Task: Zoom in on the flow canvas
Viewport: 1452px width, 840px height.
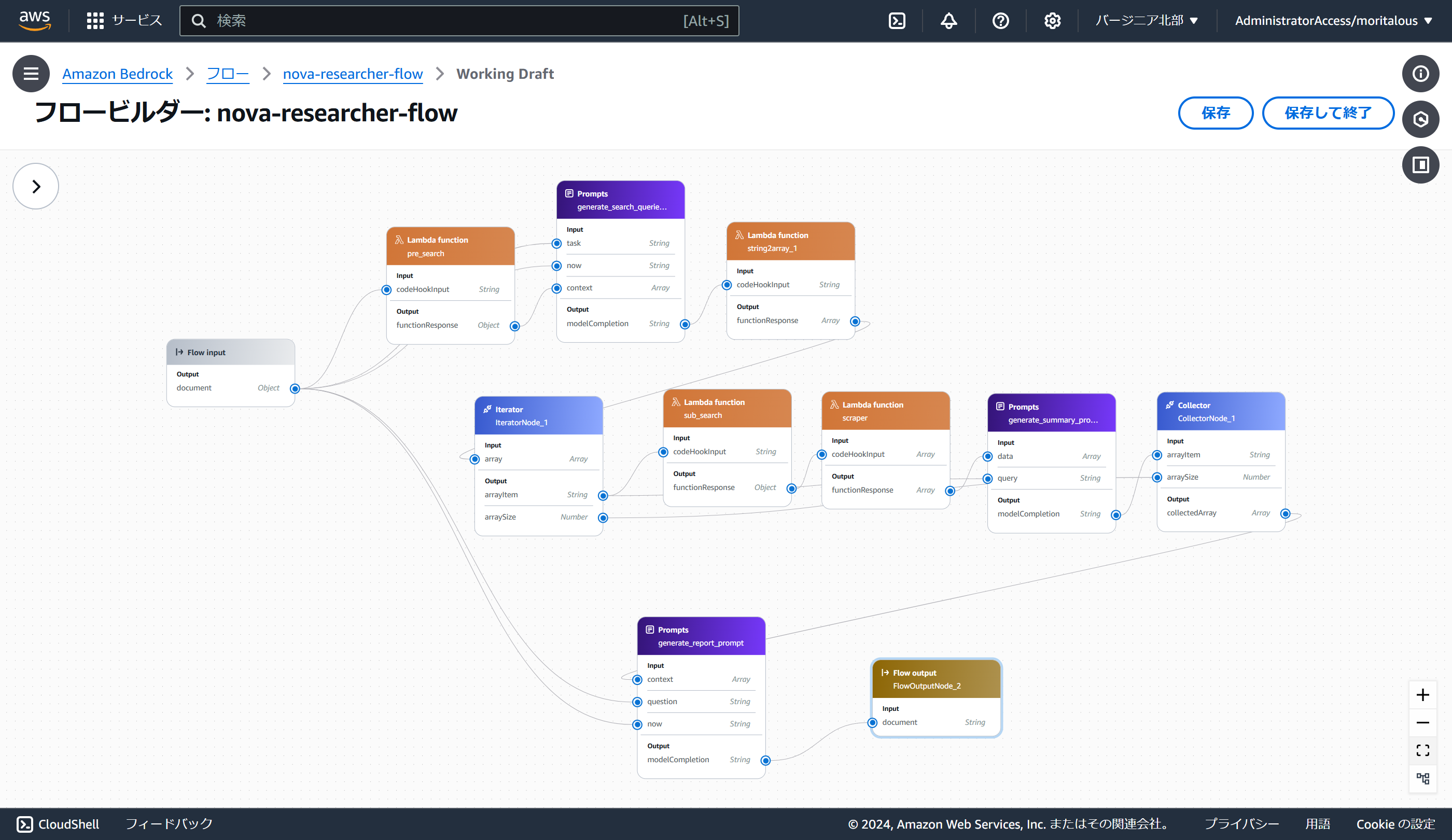Action: click(1422, 695)
